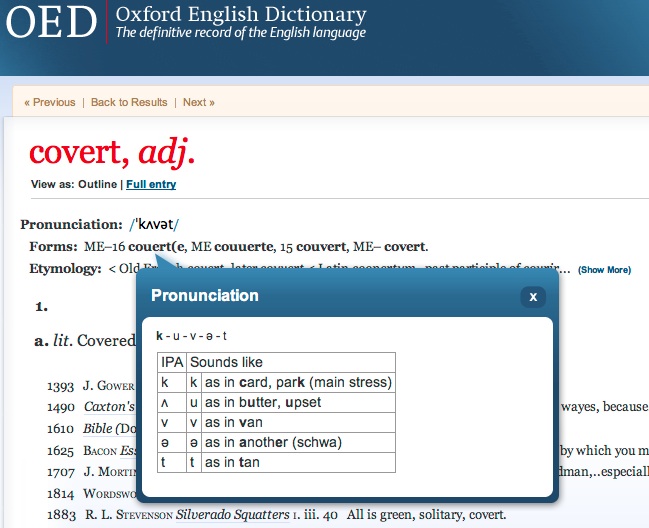Expand etymology with Show More

pyautogui.click(x=605, y=270)
